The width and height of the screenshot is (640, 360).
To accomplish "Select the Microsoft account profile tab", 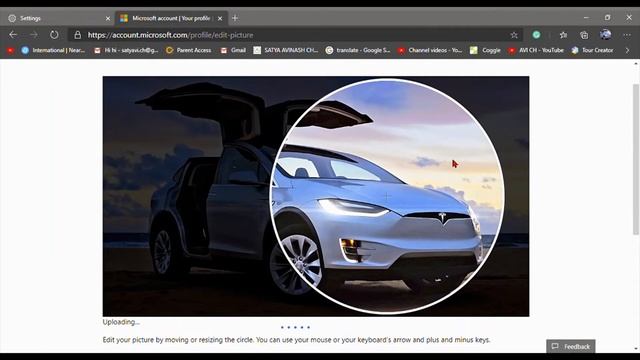I will tap(171, 18).
